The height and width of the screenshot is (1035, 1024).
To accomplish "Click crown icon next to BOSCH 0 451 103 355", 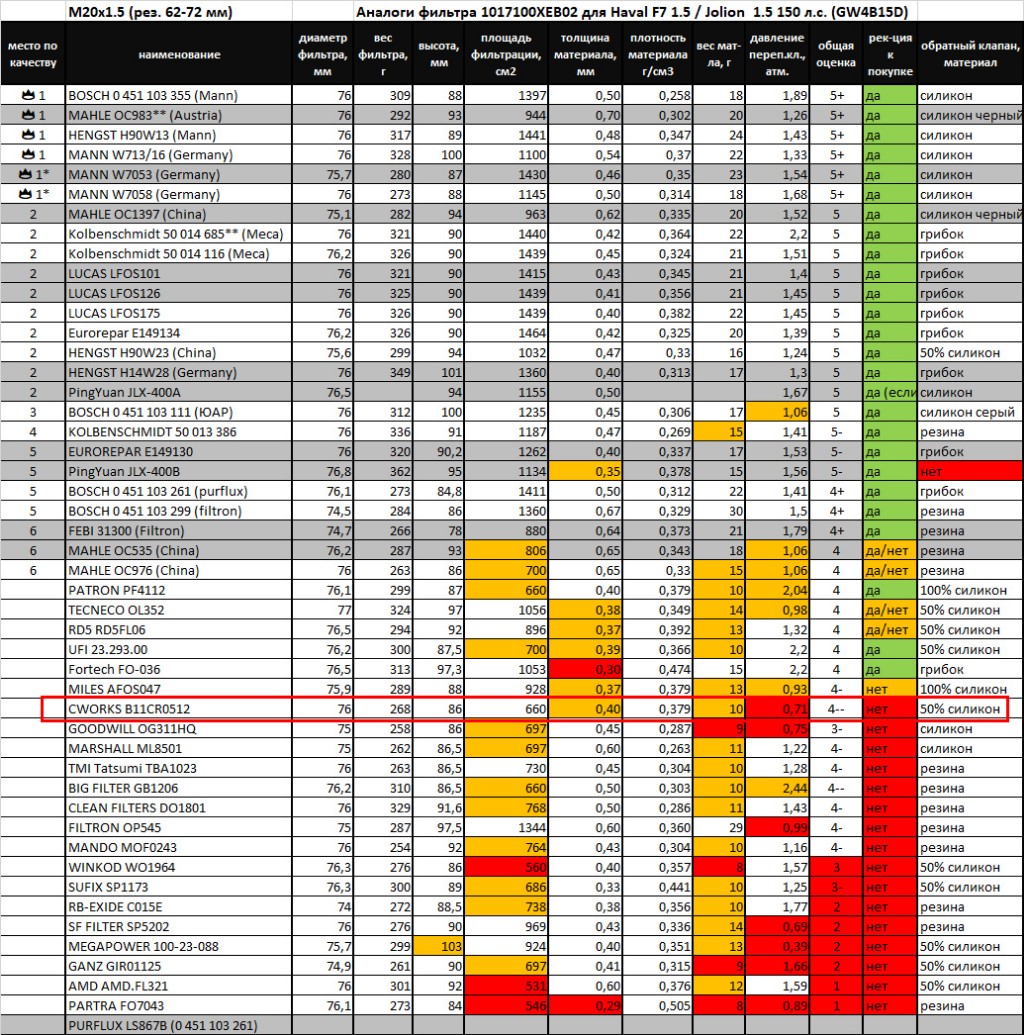I will click(x=28, y=95).
